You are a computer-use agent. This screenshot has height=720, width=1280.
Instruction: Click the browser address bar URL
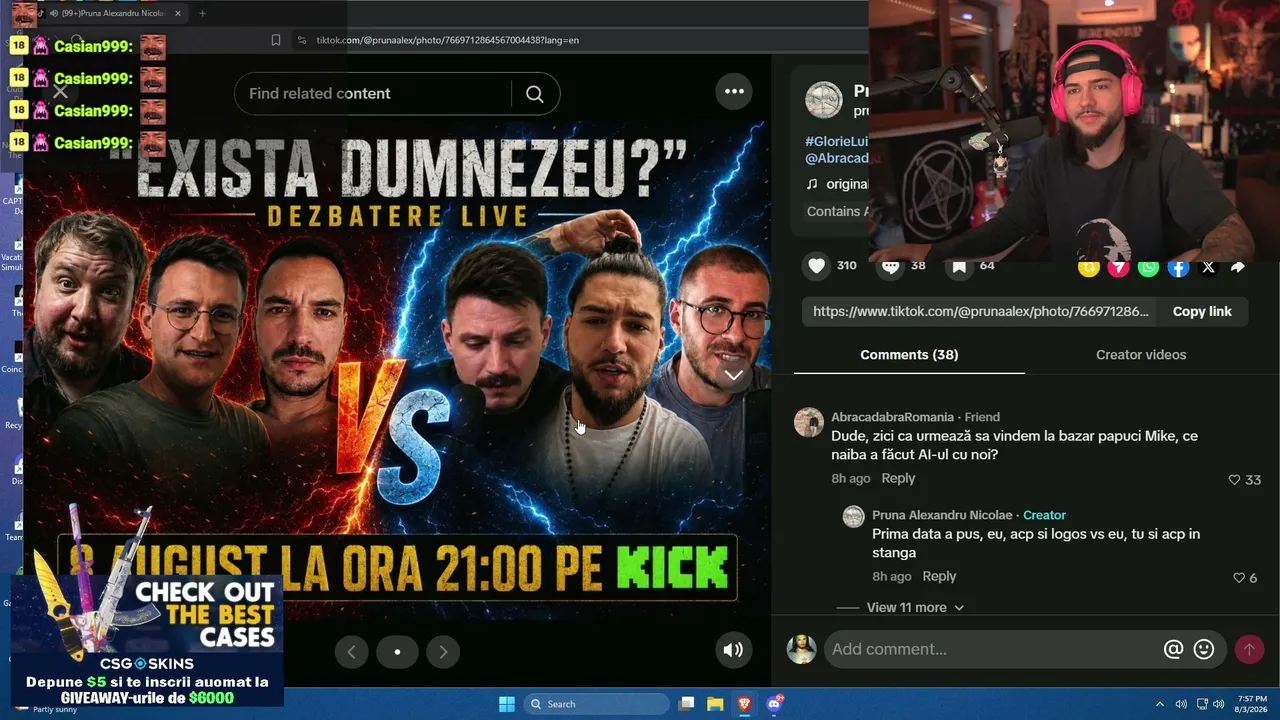click(448, 40)
